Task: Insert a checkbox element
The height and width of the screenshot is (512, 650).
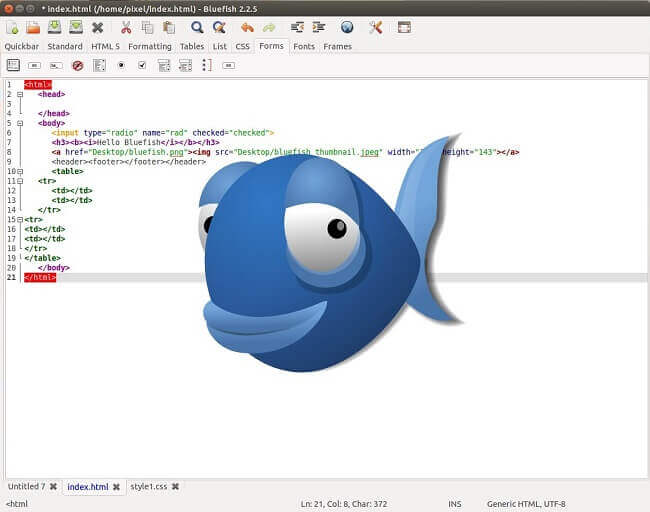Action: (142, 66)
